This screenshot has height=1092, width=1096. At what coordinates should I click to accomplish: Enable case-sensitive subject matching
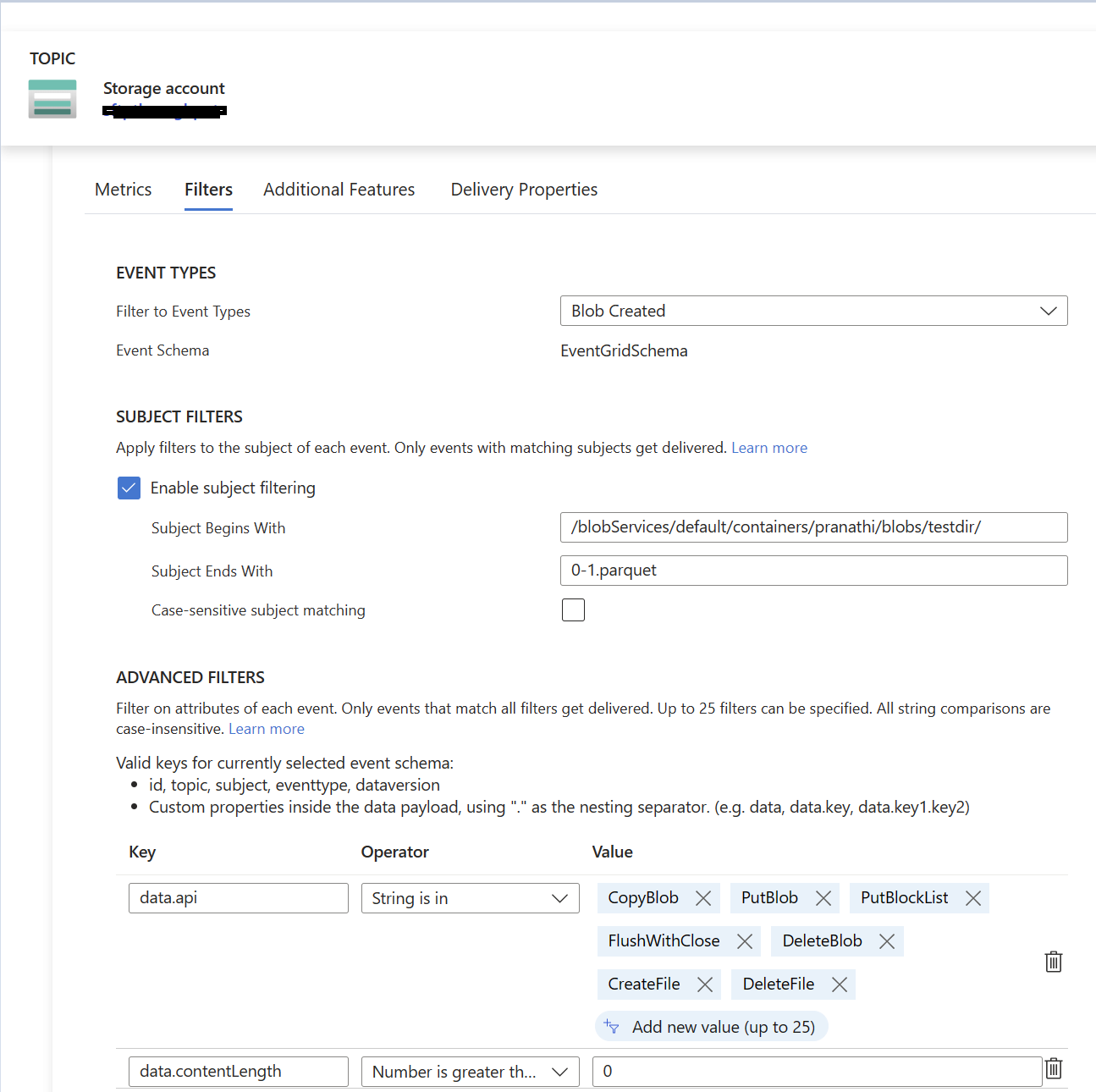[573, 609]
